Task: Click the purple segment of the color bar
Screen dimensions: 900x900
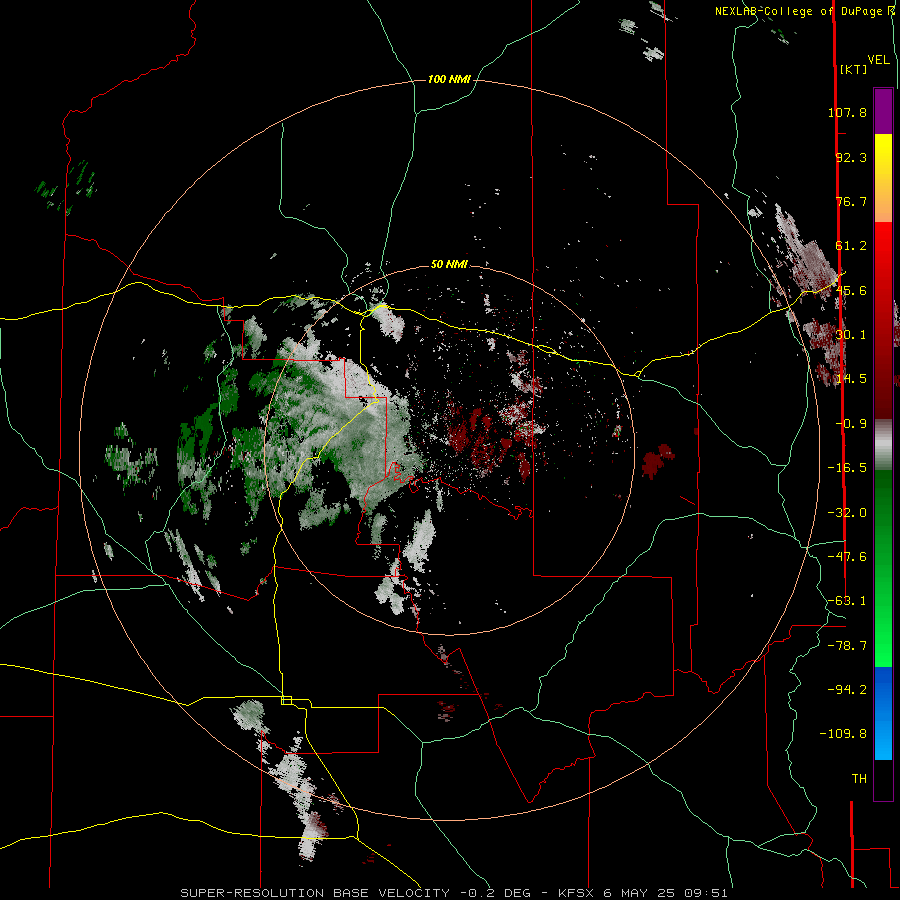Action: coord(883,111)
